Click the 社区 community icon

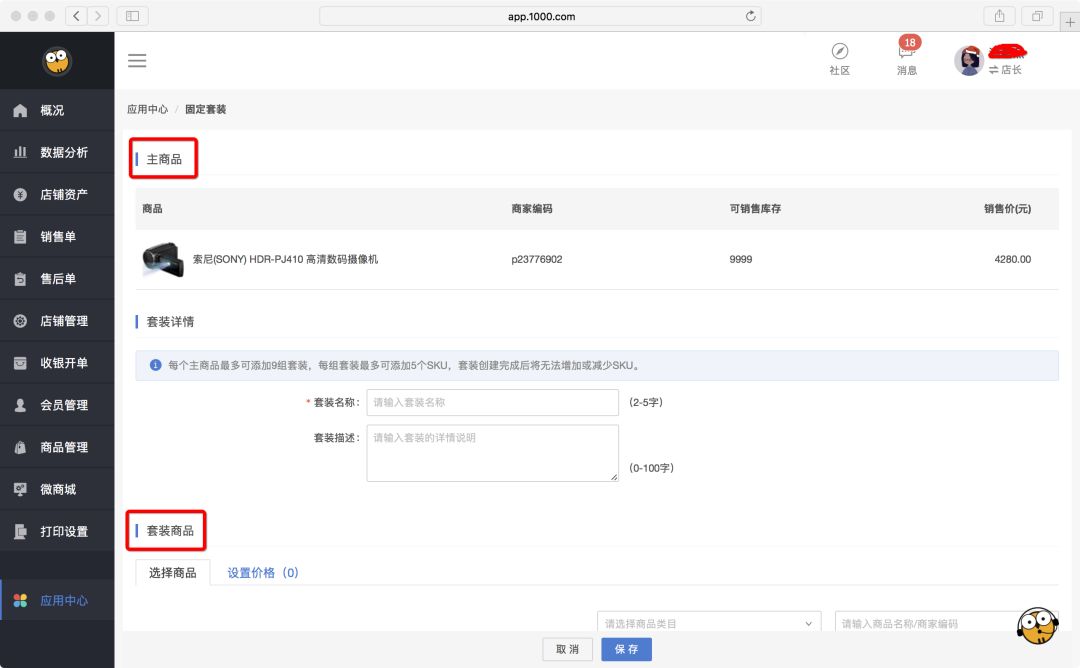click(x=840, y=58)
